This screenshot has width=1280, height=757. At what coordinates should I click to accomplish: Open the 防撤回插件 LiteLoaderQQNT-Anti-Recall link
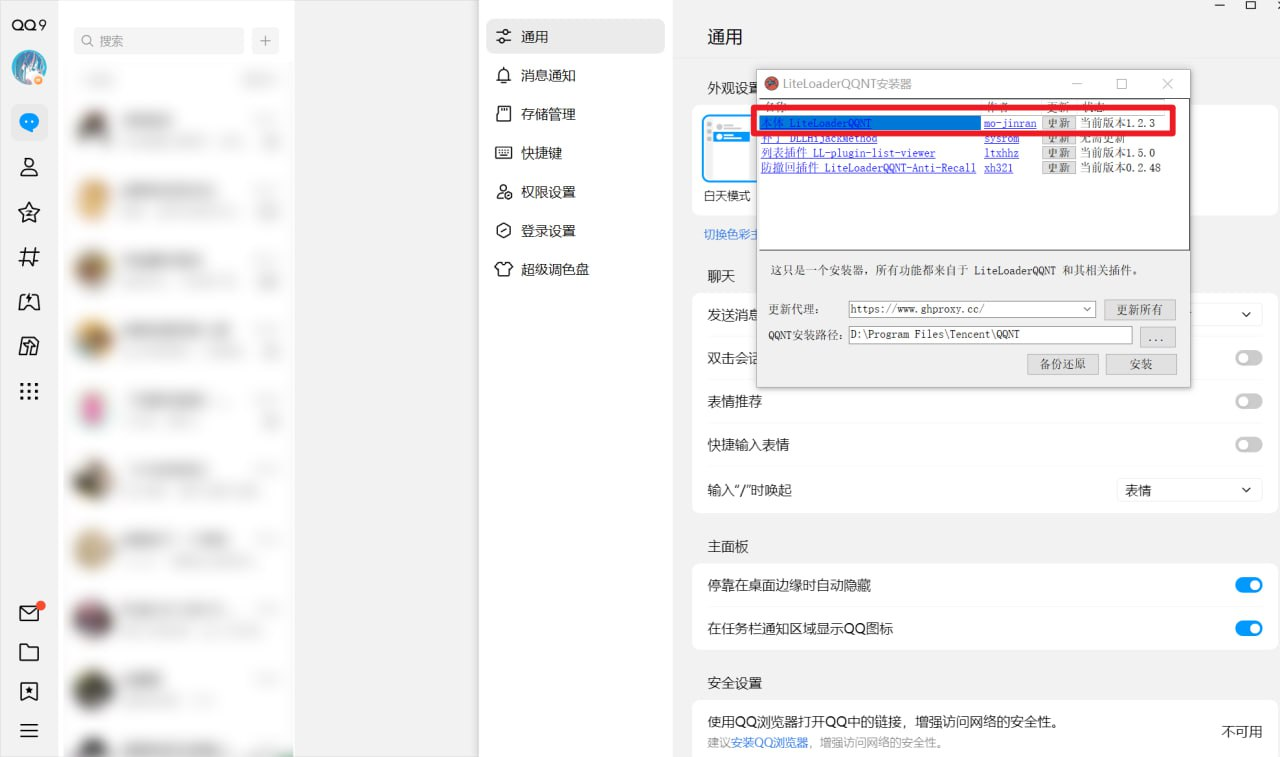(x=868, y=168)
